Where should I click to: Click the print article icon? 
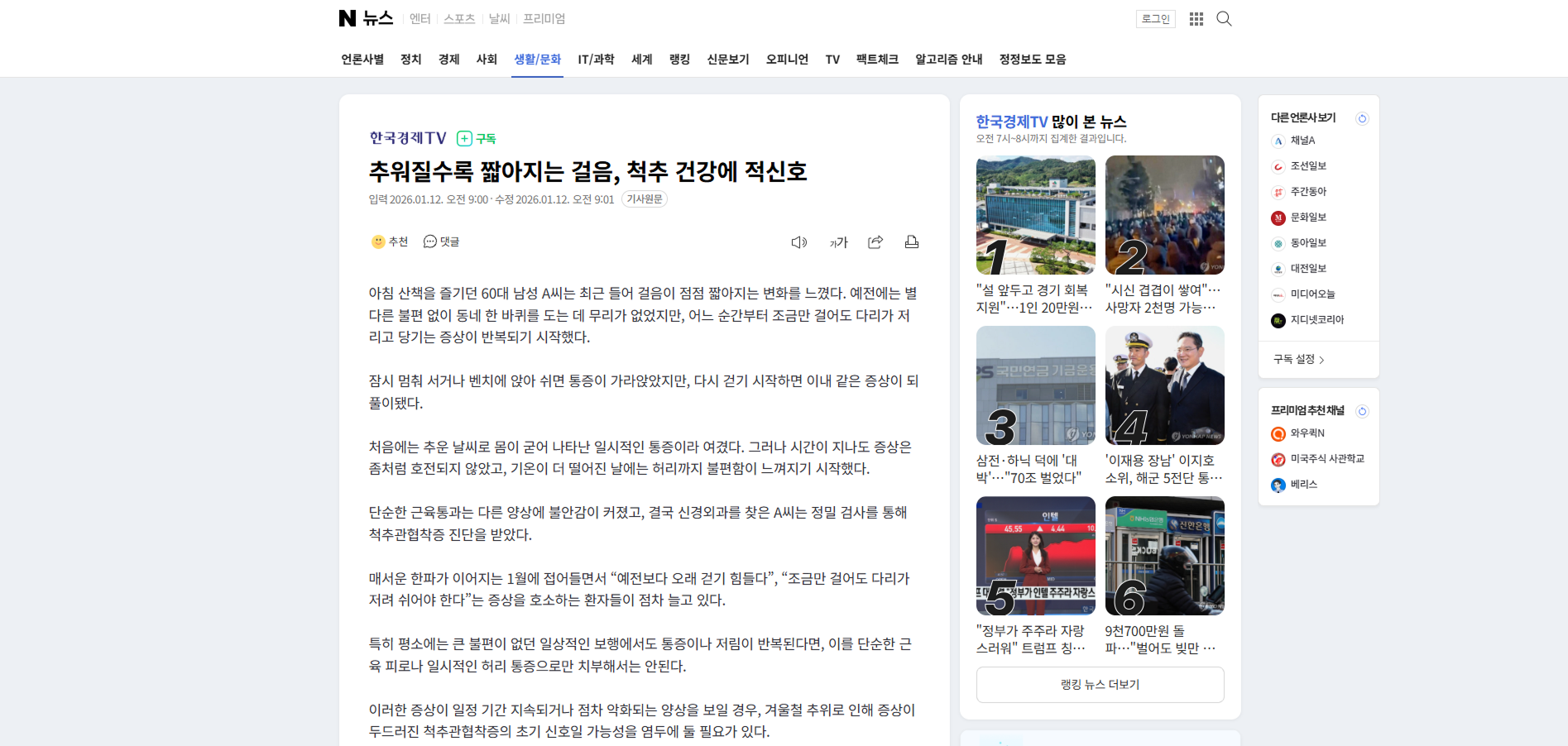tap(911, 242)
